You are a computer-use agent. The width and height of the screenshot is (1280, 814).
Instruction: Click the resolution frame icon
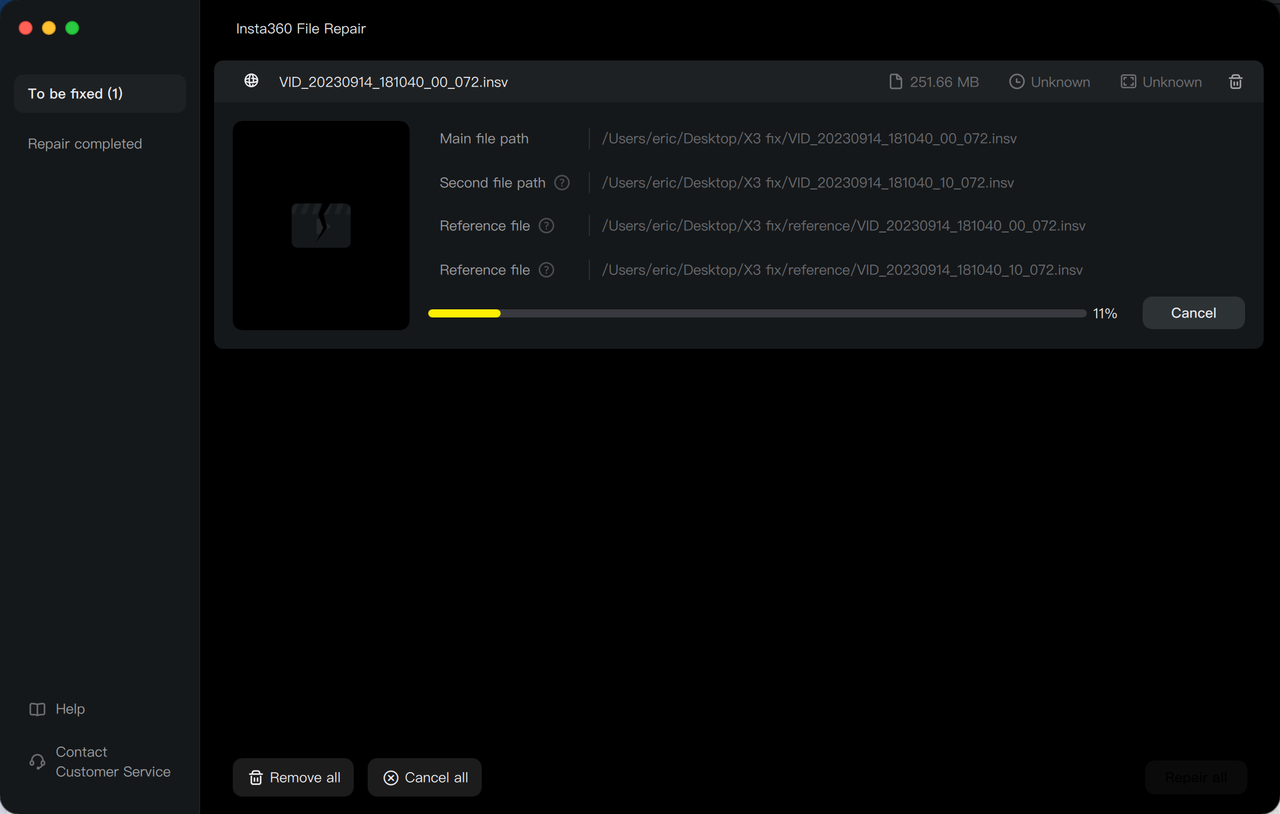(x=1128, y=82)
